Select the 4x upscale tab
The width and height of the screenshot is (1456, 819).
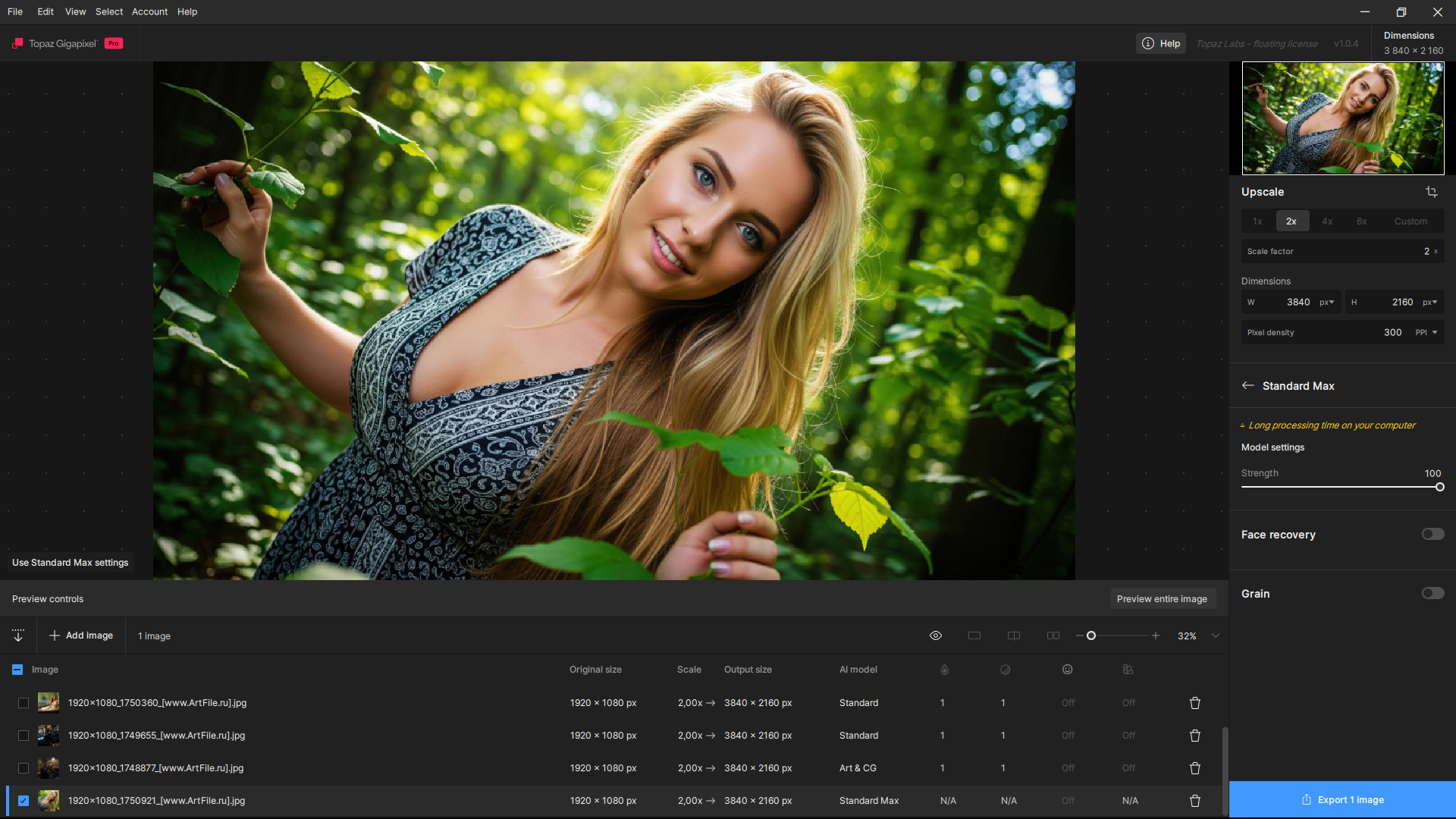1327,221
